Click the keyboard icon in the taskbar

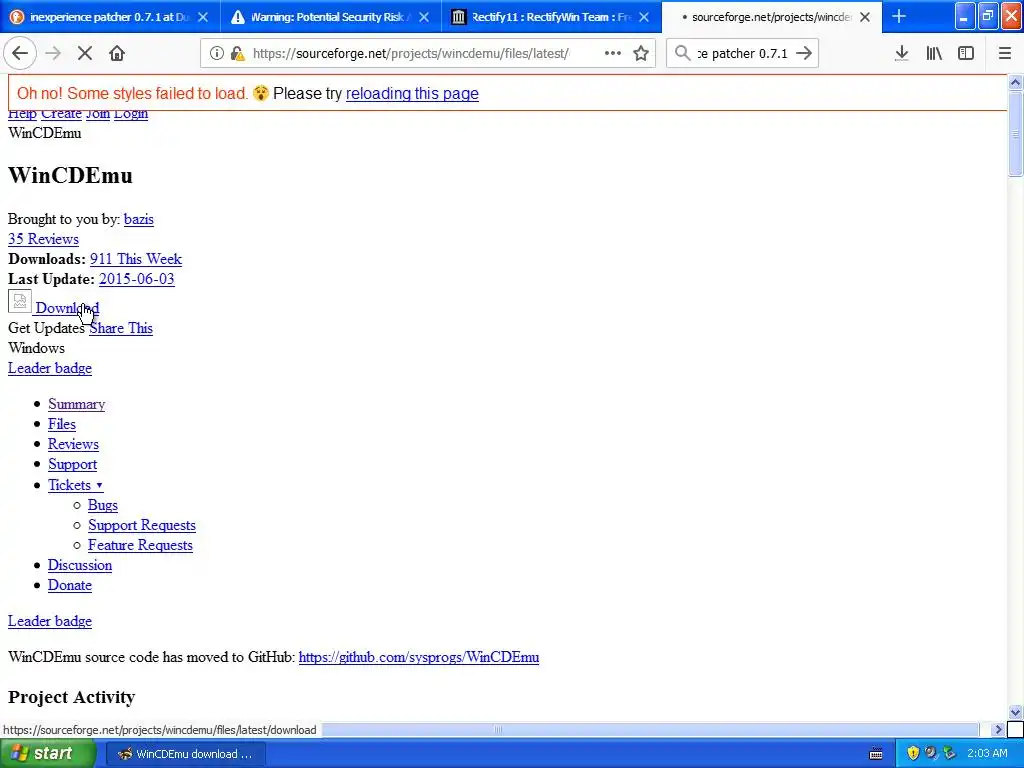tap(876, 754)
